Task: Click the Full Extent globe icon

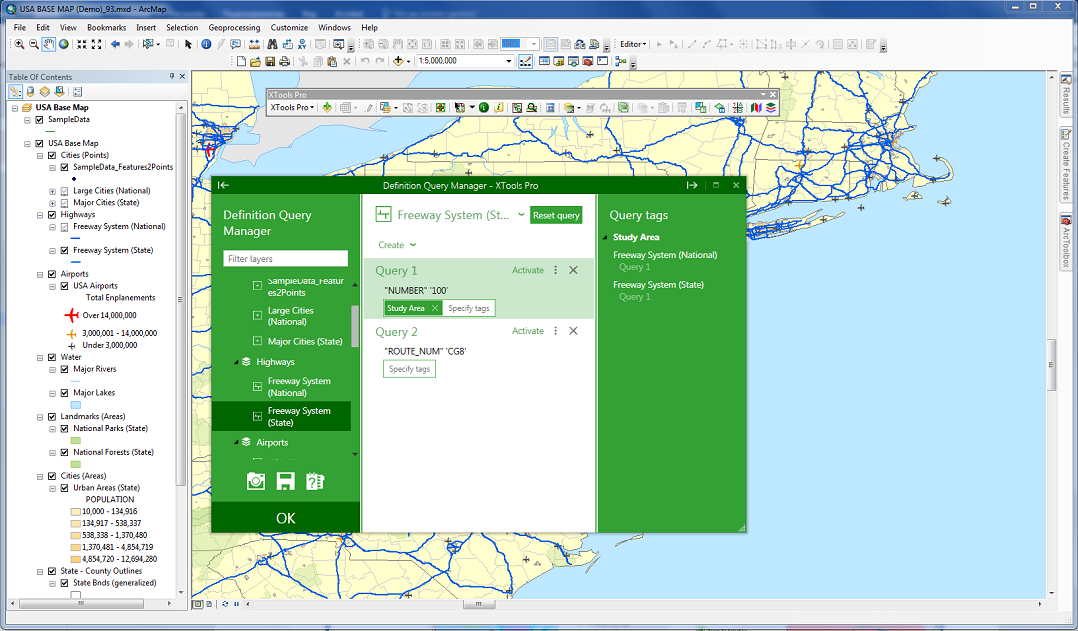Action: point(64,44)
